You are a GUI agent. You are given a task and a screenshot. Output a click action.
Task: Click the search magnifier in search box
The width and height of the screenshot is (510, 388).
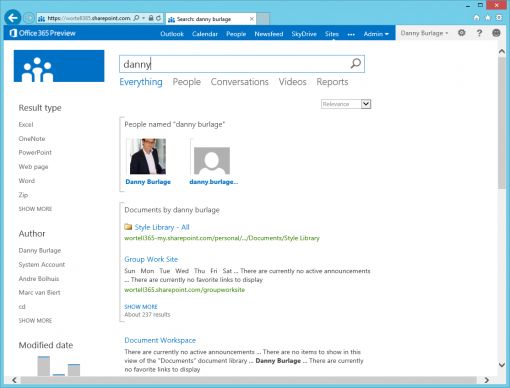(356, 63)
